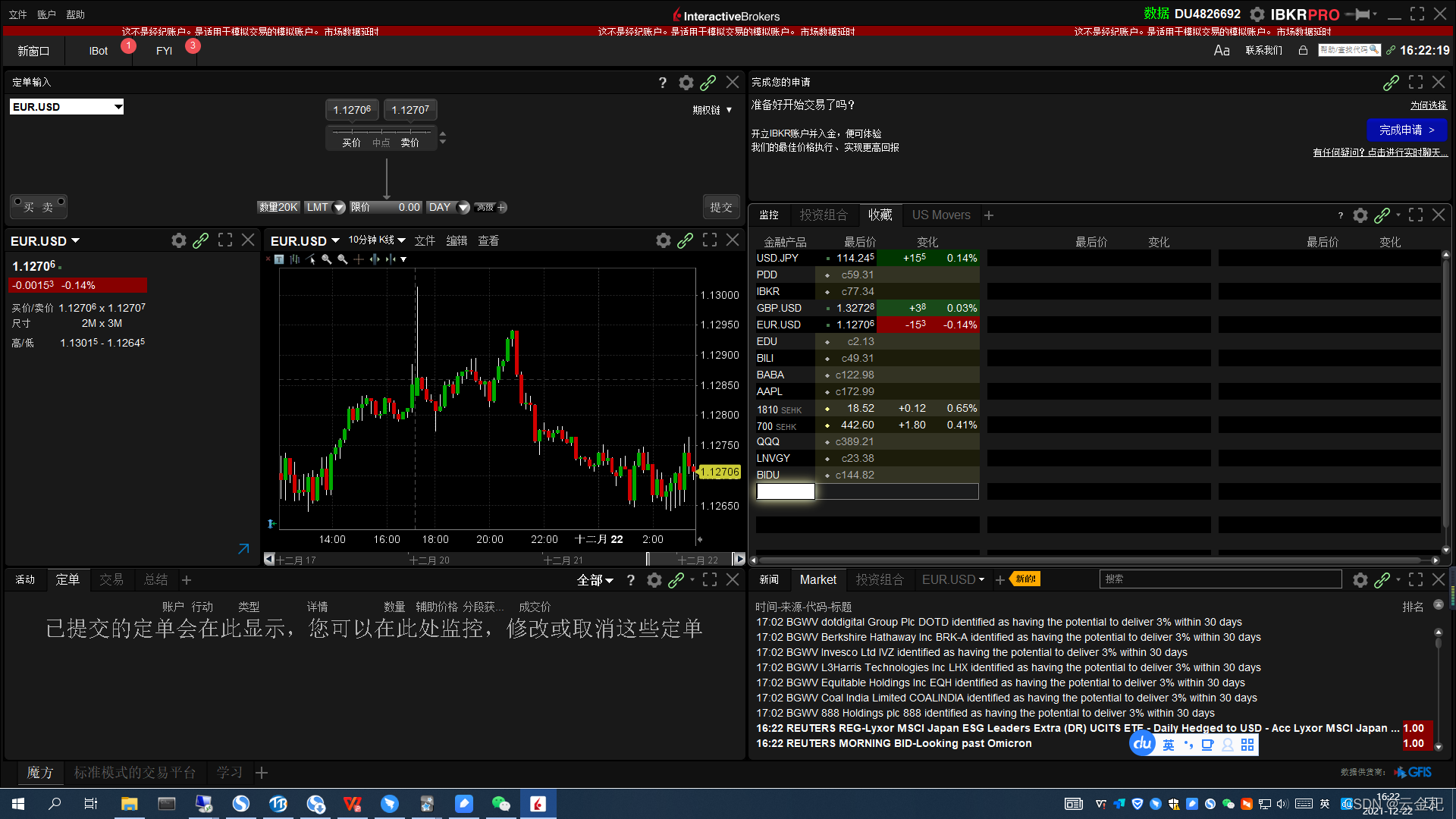The width and height of the screenshot is (1456, 819).
Task: Open DAY time-in-force dropdown
Action: [x=463, y=207]
